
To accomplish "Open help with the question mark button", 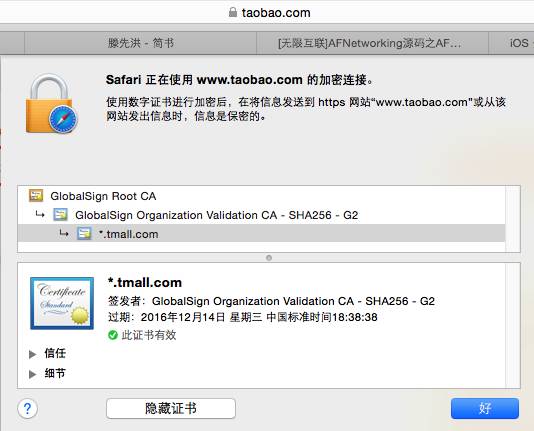I will 28,408.
